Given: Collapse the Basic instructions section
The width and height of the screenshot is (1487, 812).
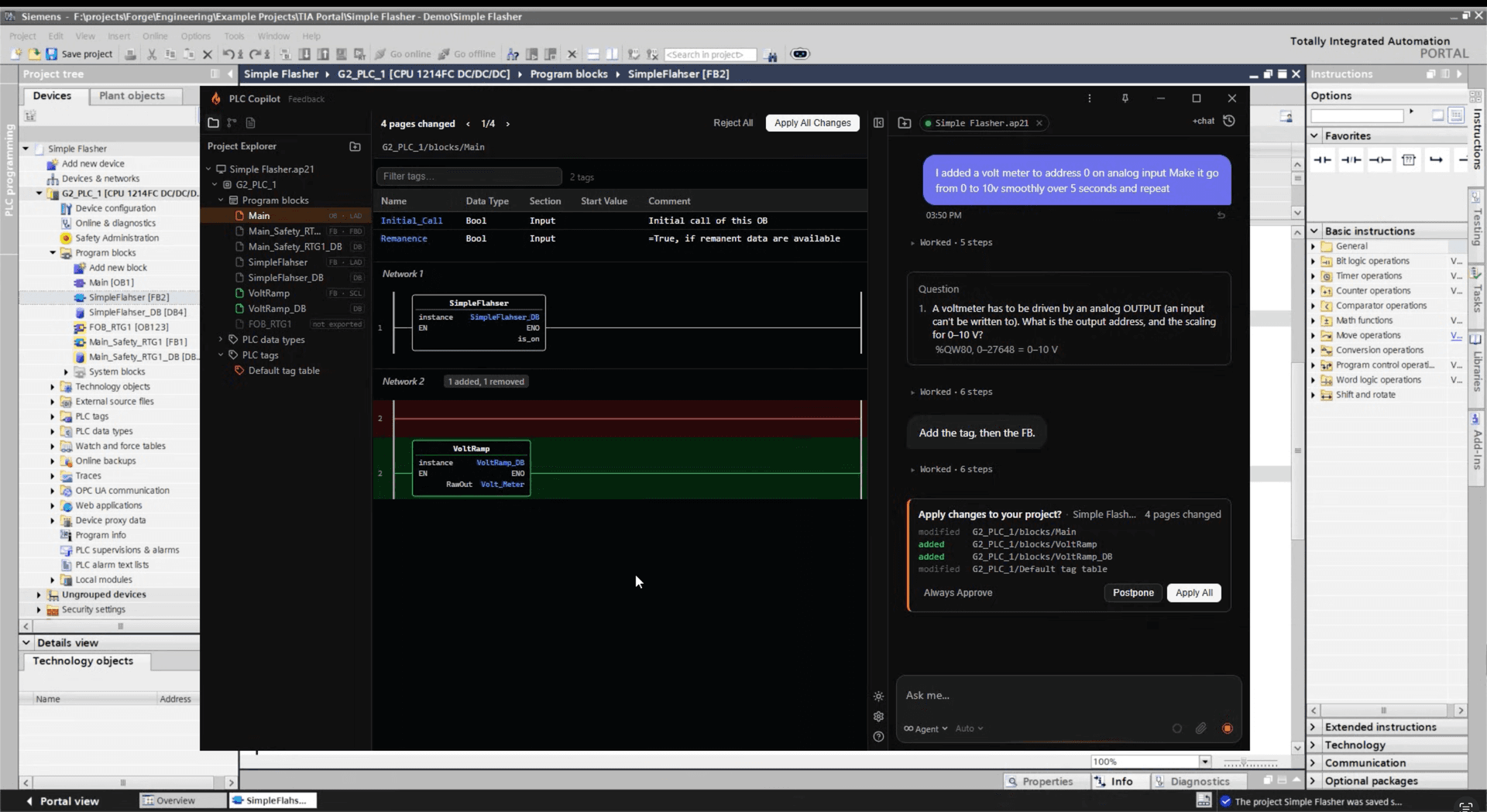Looking at the screenshot, I should [x=1314, y=231].
